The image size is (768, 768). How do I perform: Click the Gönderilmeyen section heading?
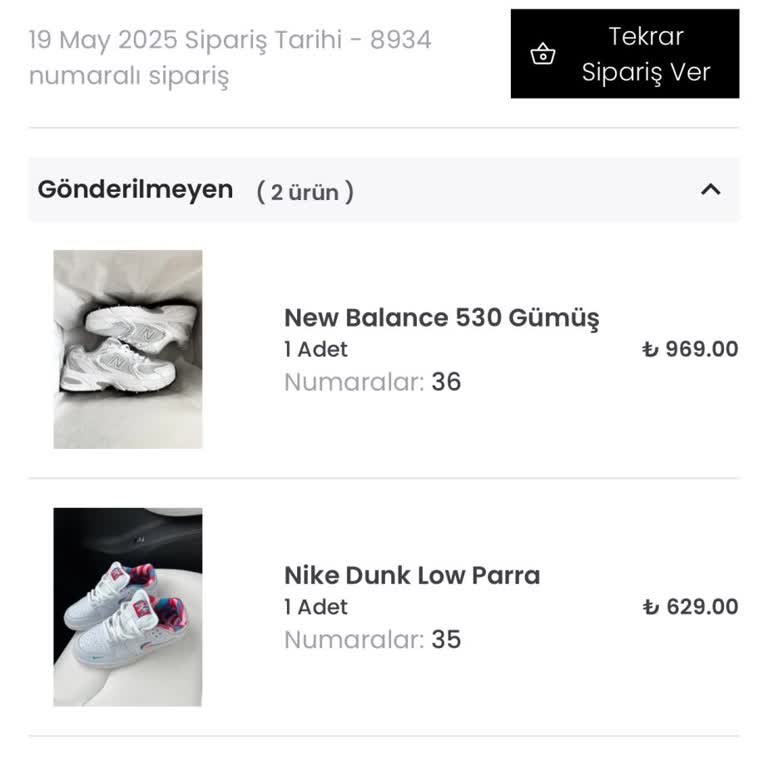(135, 190)
